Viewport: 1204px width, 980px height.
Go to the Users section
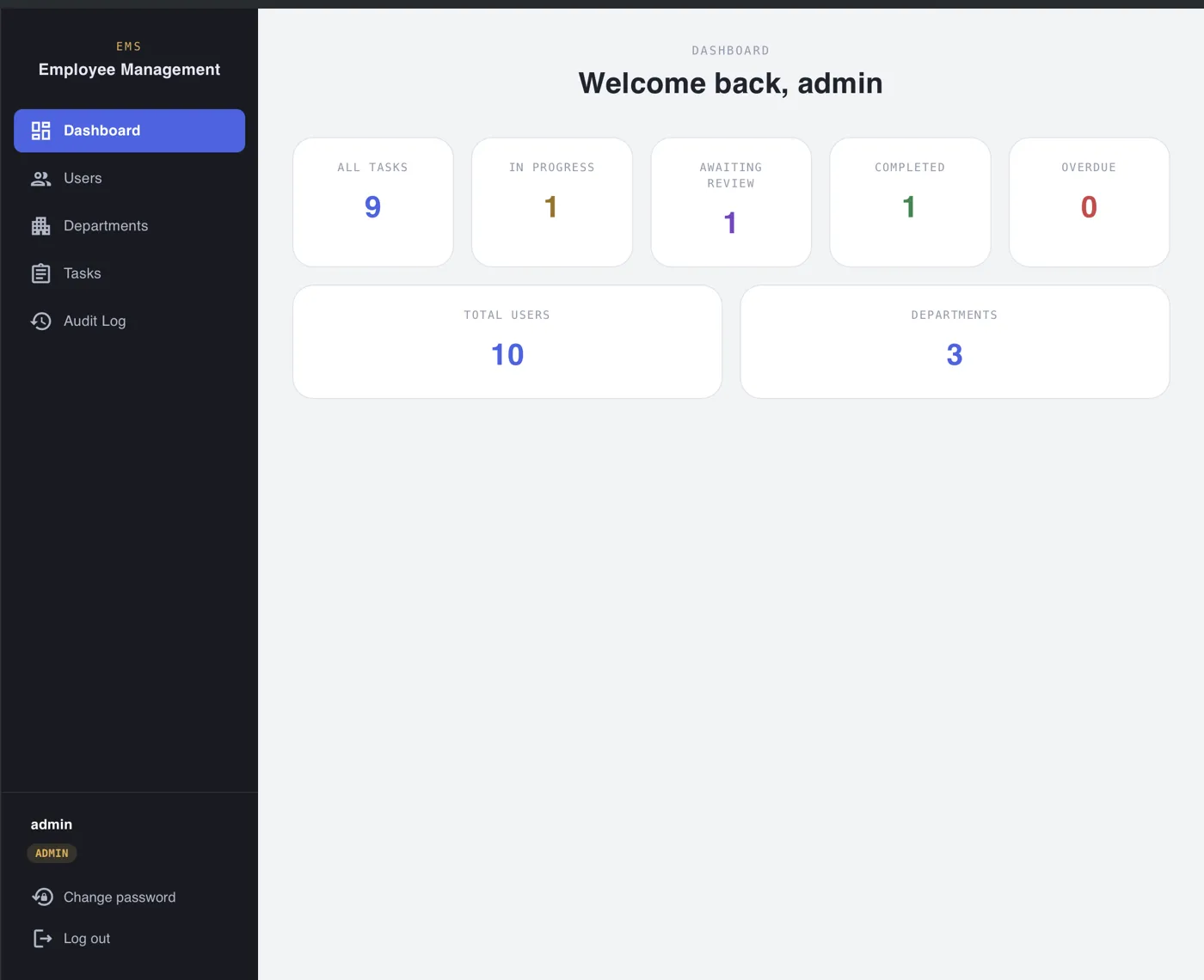[x=129, y=178]
